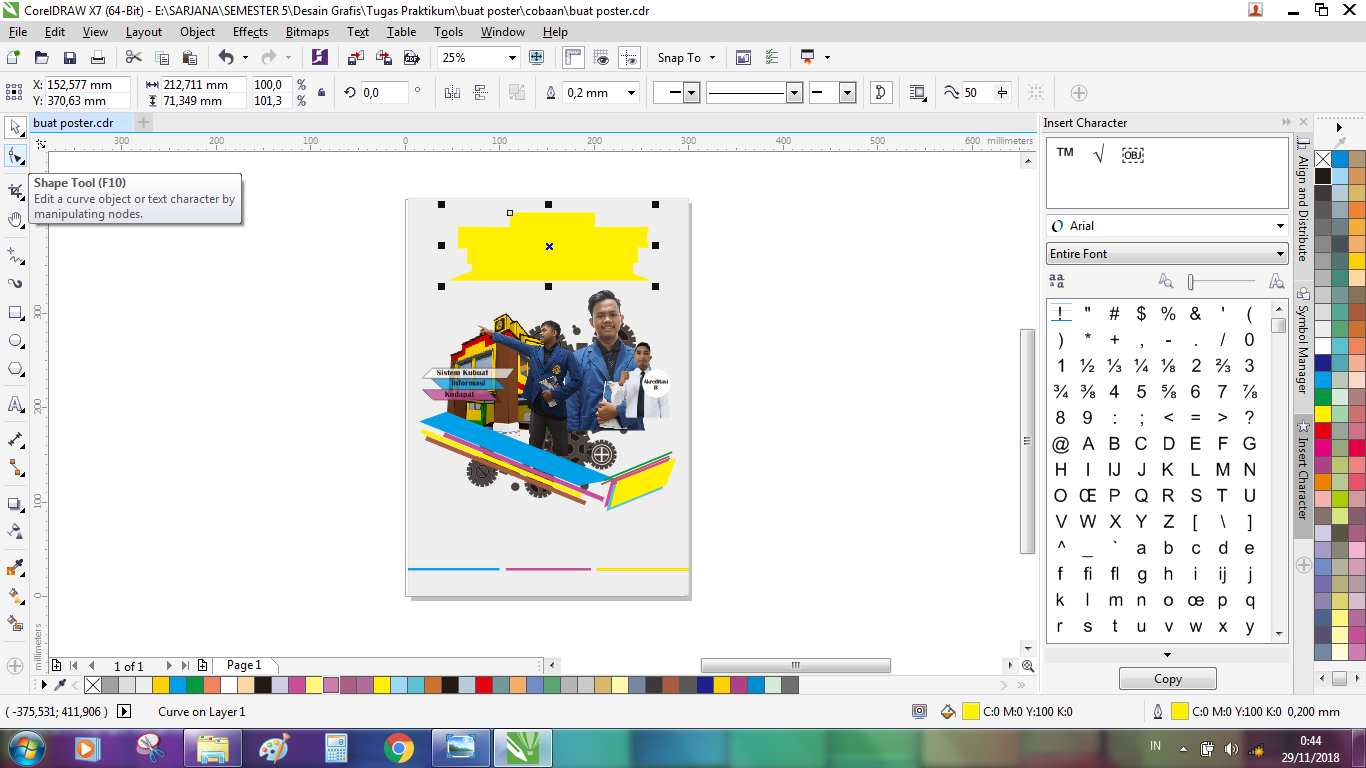Select the Polygon tool
1366x768 pixels.
point(15,369)
